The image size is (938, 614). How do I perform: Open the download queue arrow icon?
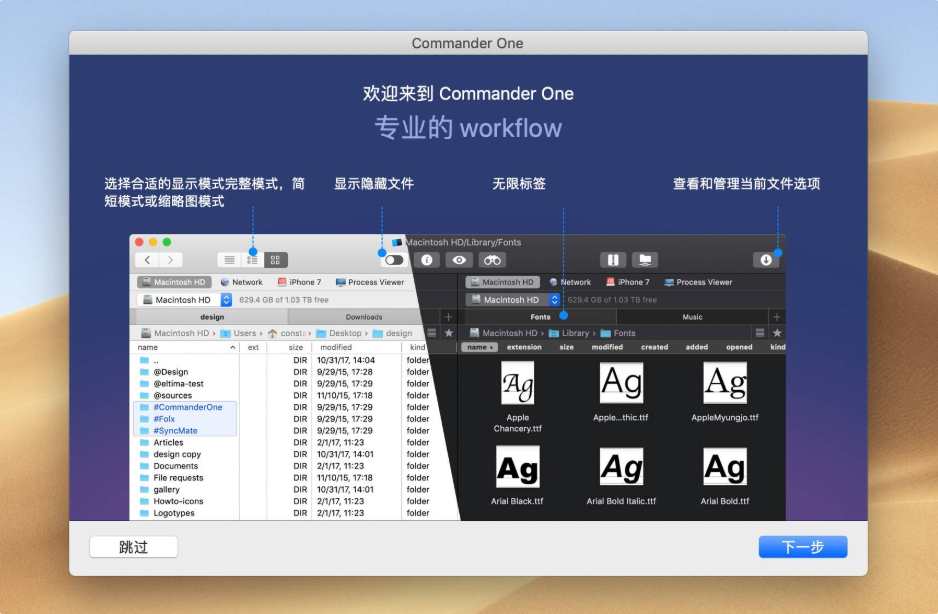point(766,260)
